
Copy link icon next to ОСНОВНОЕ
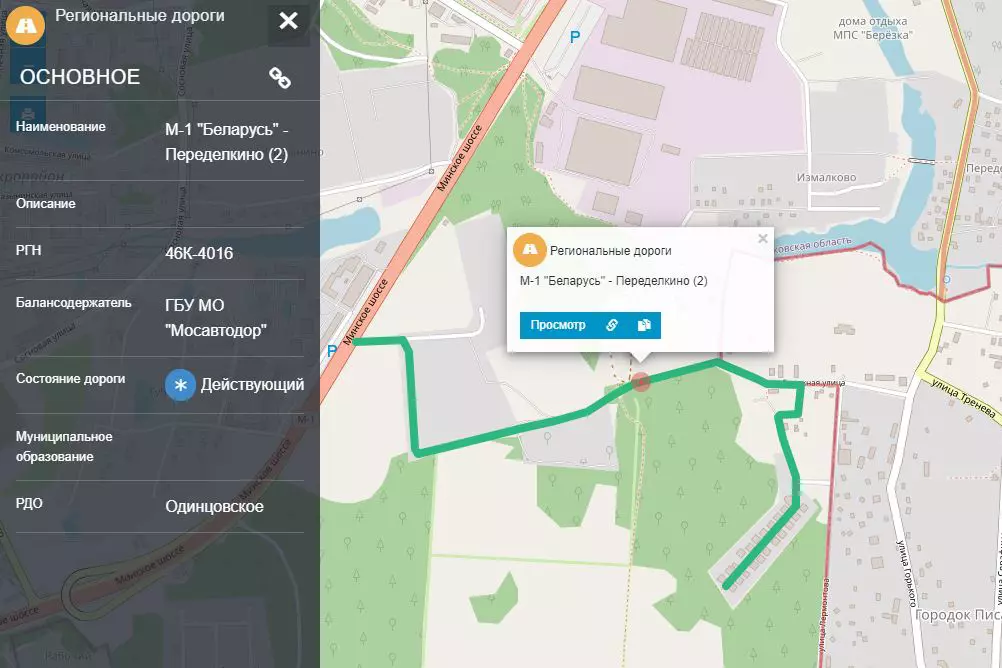click(280, 77)
